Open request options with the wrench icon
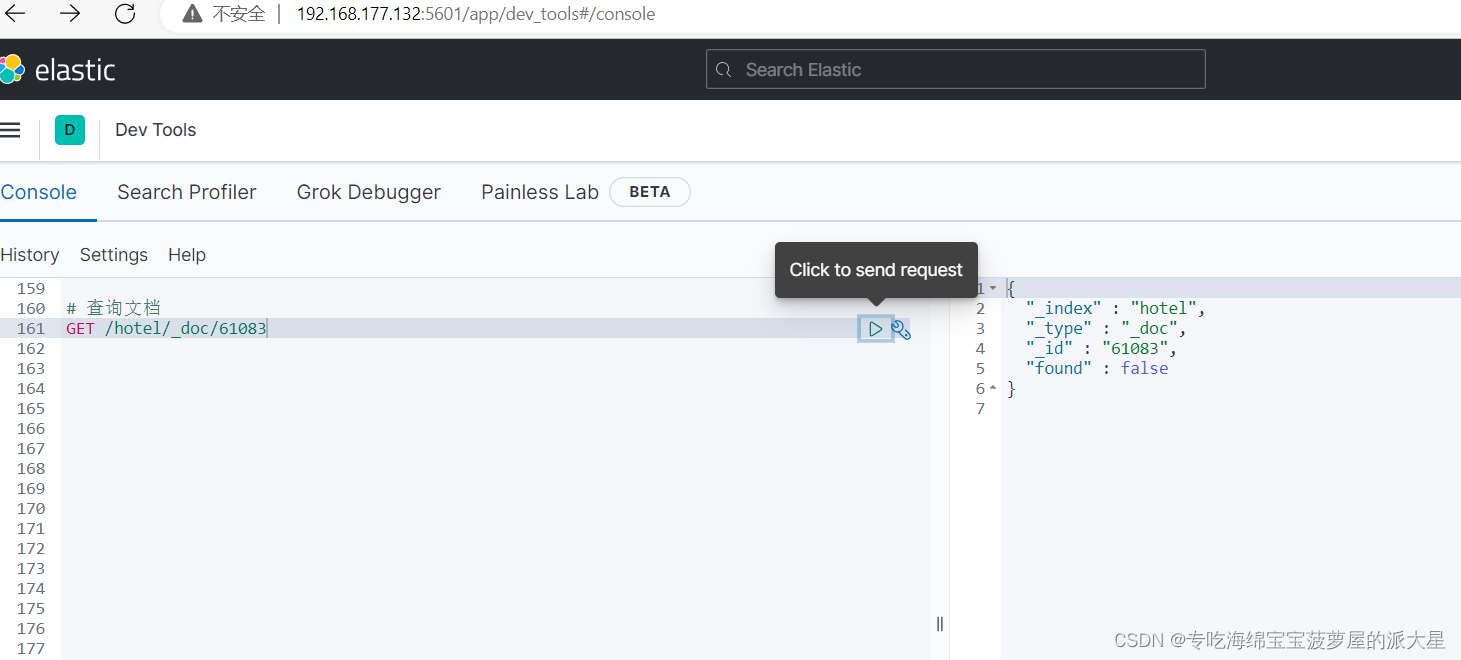The height and width of the screenshot is (660, 1461). tap(901, 328)
